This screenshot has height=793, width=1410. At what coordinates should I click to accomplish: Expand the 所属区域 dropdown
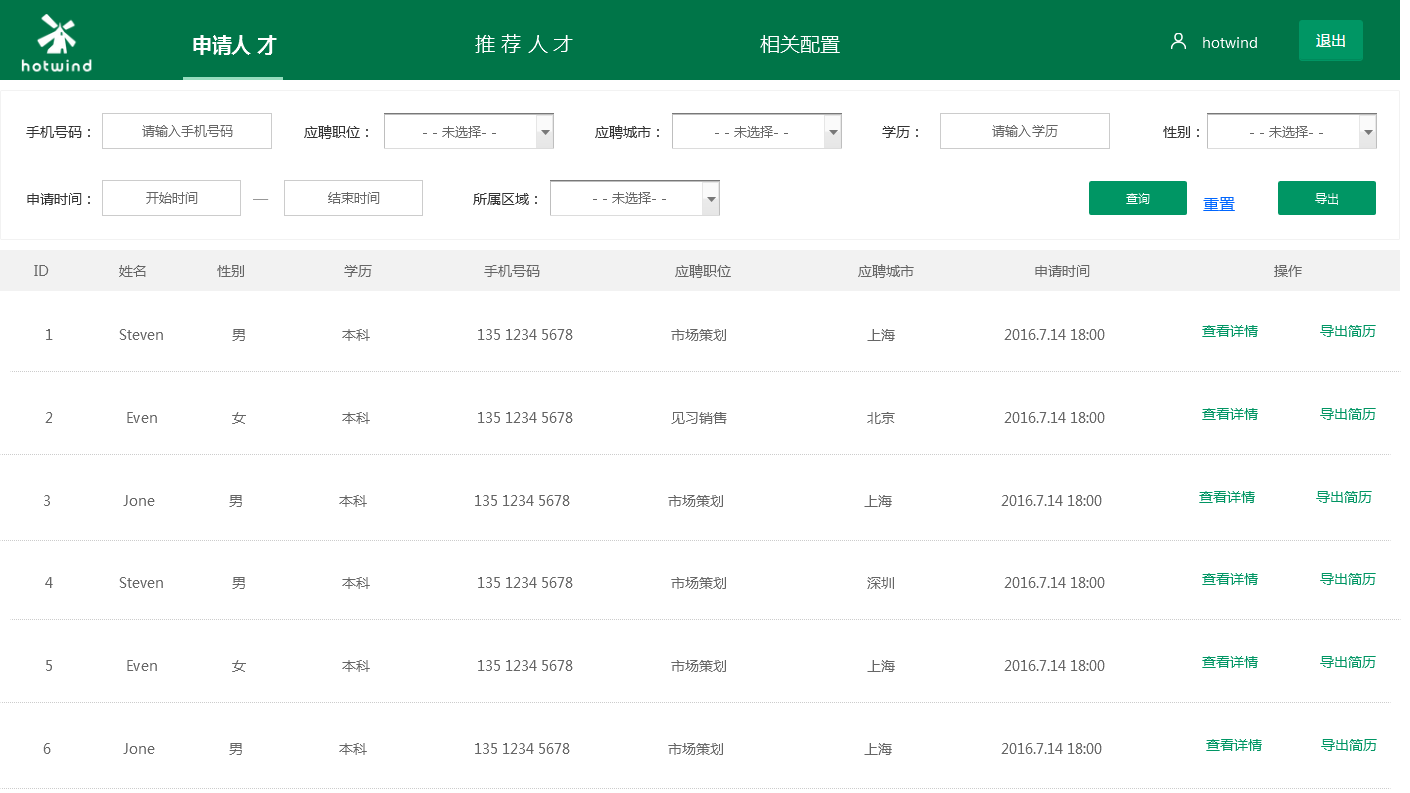[x=635, y=198]
